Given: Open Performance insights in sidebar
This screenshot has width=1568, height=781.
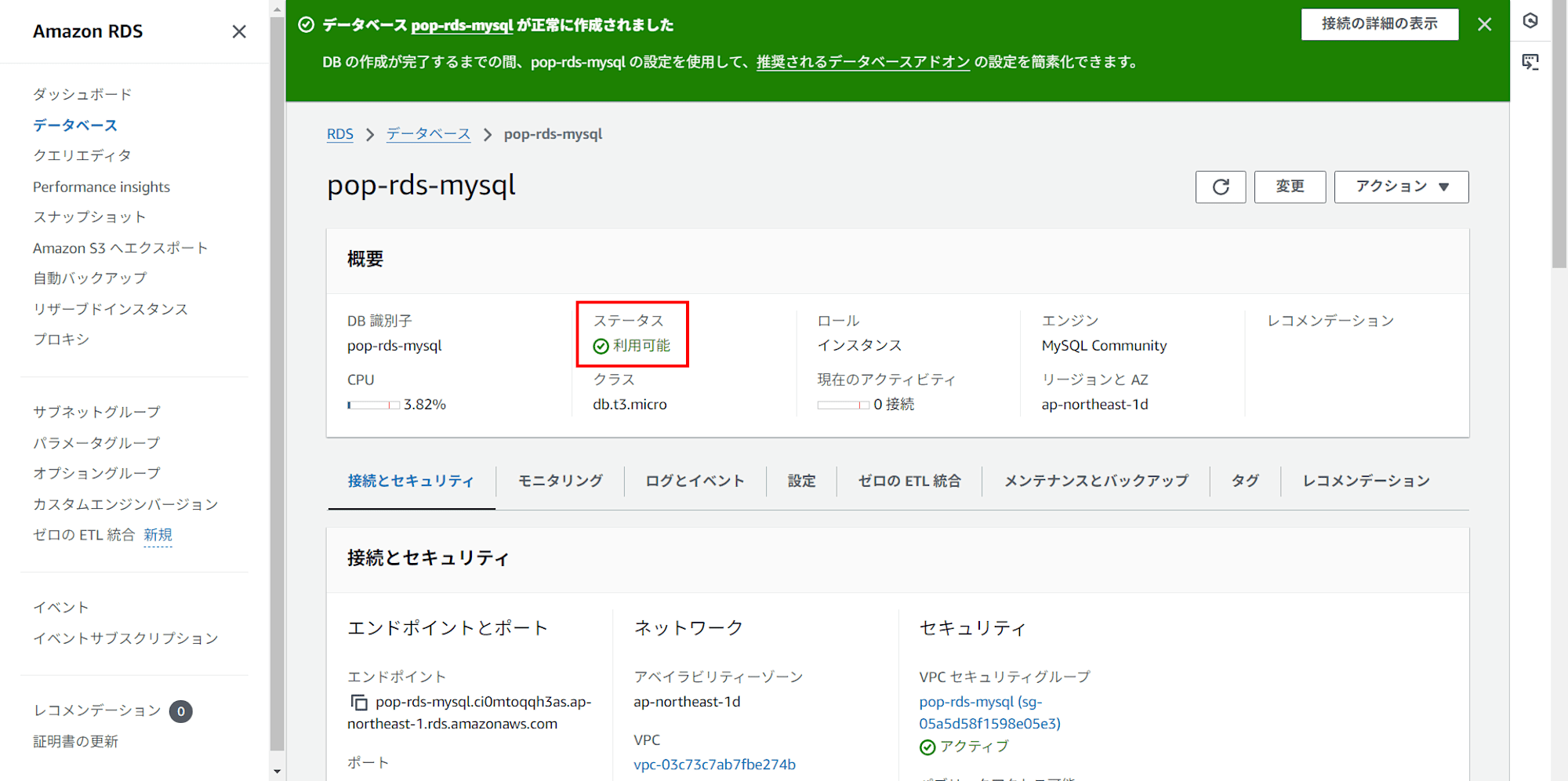Looking at the screenshot, I should pyautogui.click(x=101, y=187).
